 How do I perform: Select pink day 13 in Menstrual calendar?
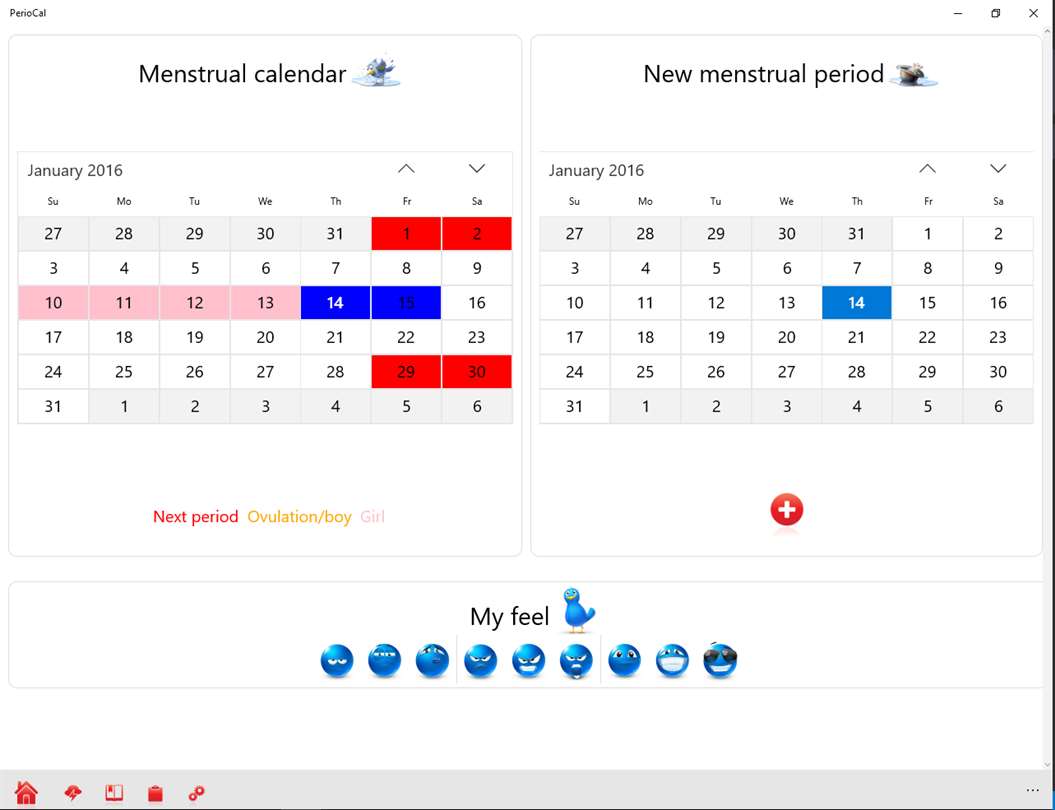(265, 303)
